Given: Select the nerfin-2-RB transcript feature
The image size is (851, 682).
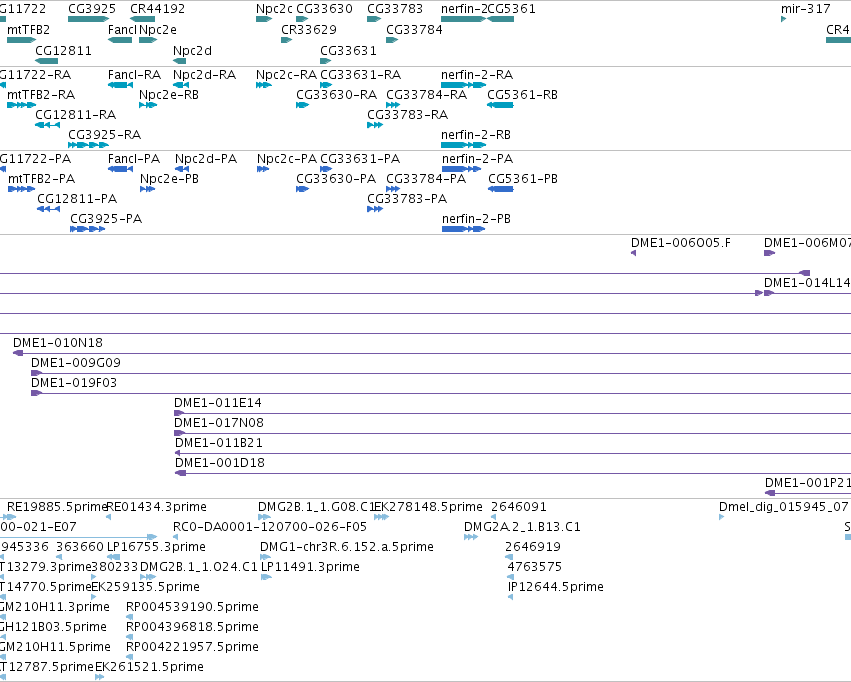Looking at the screenshot, I should [x=463, y=145].
